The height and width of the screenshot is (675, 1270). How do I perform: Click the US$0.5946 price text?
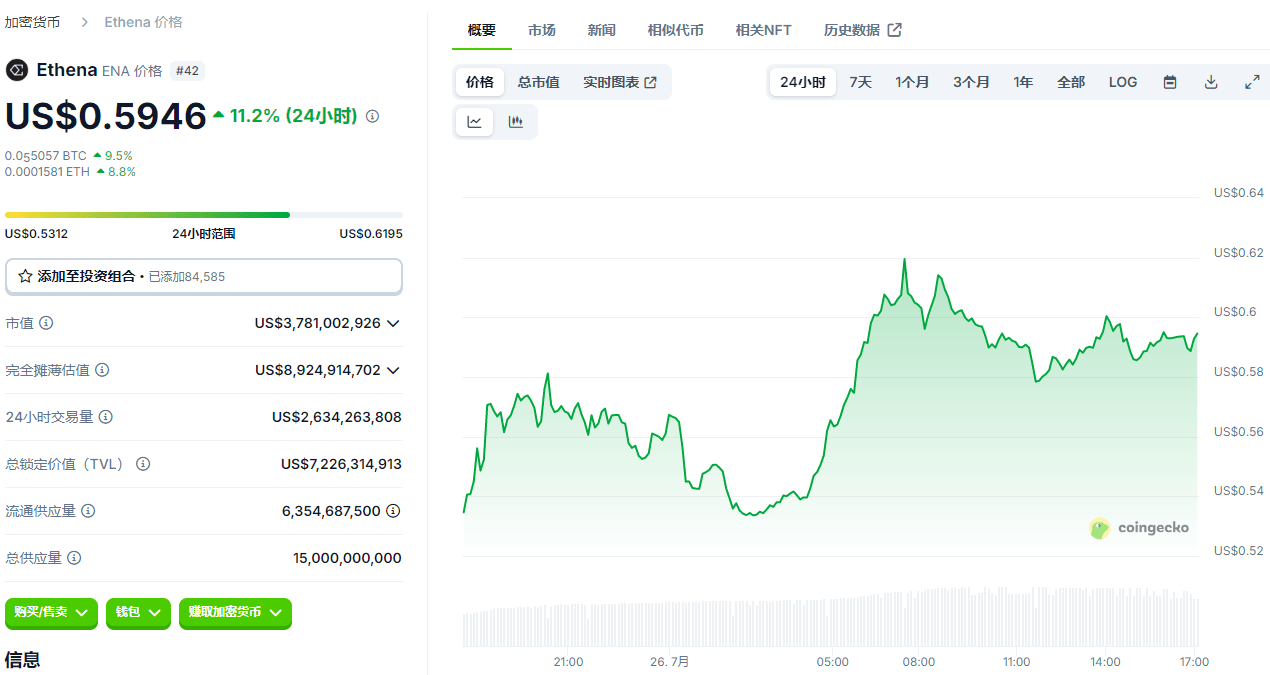(106, 117)
